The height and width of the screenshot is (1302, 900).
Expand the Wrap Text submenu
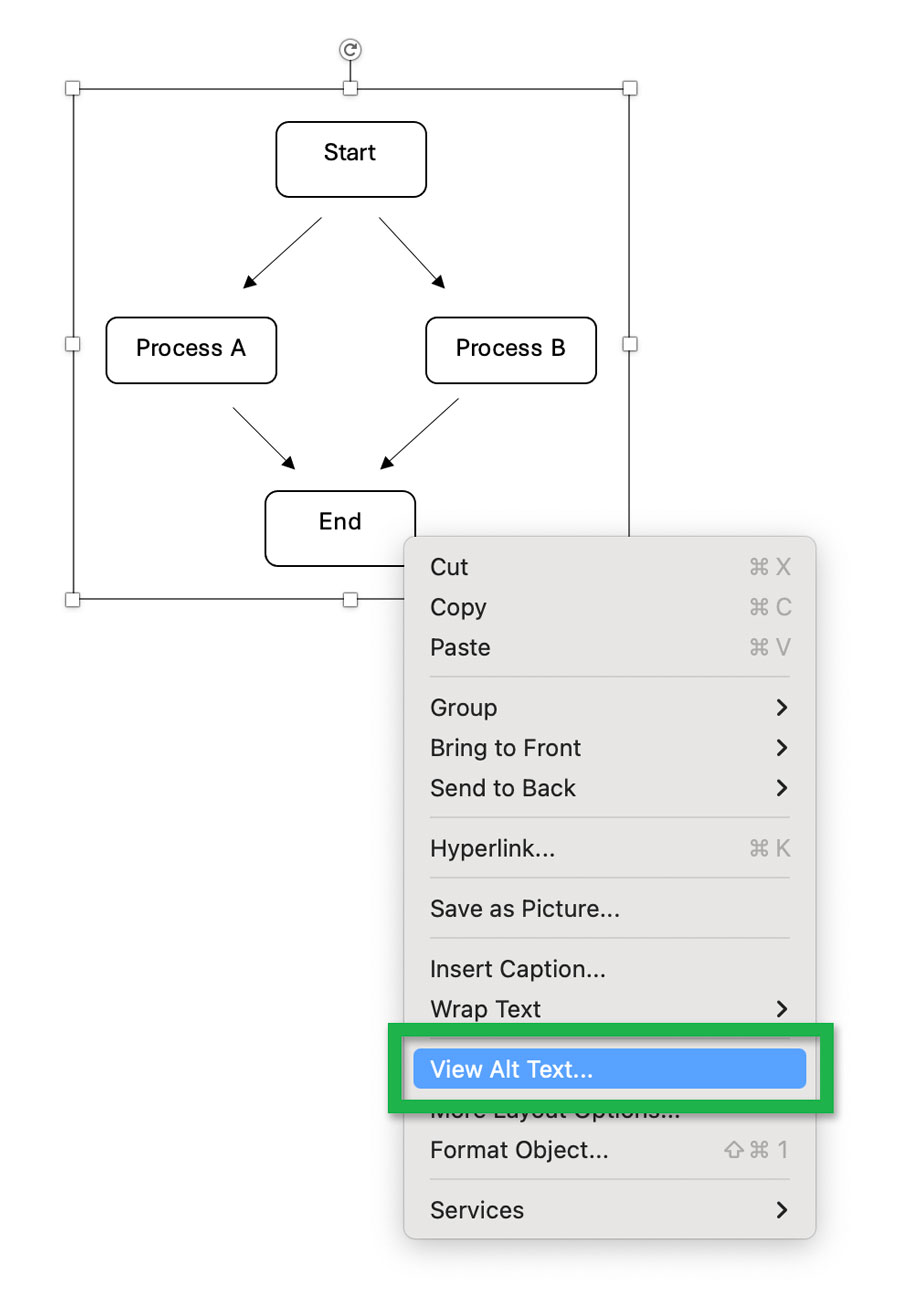781,1009
